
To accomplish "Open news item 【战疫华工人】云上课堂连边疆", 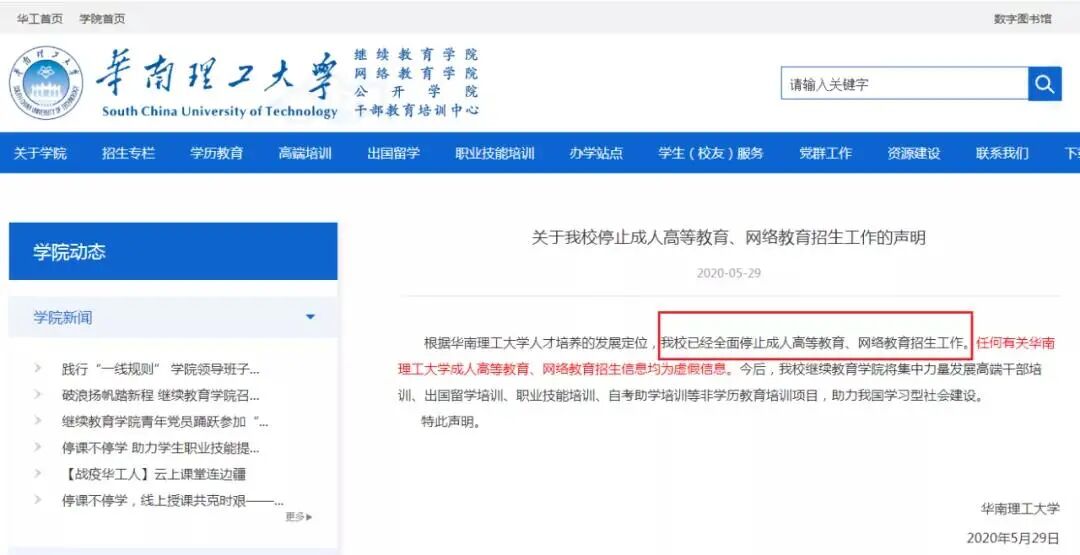I will coord(153,474).
